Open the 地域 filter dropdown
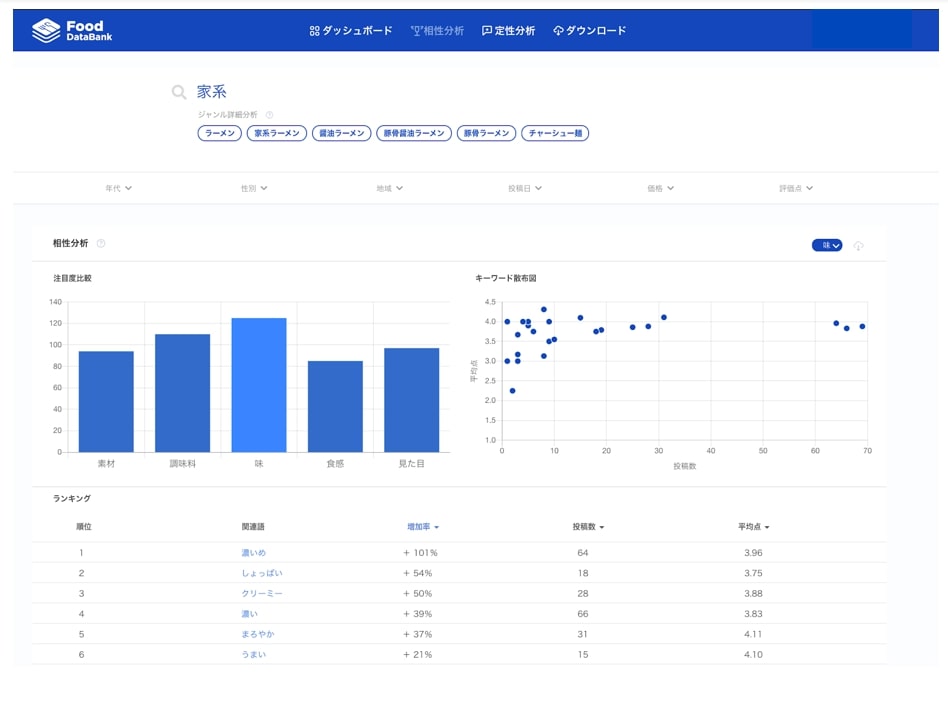The width and height of the screenshot is (948, 706). [x=389, y=188]
